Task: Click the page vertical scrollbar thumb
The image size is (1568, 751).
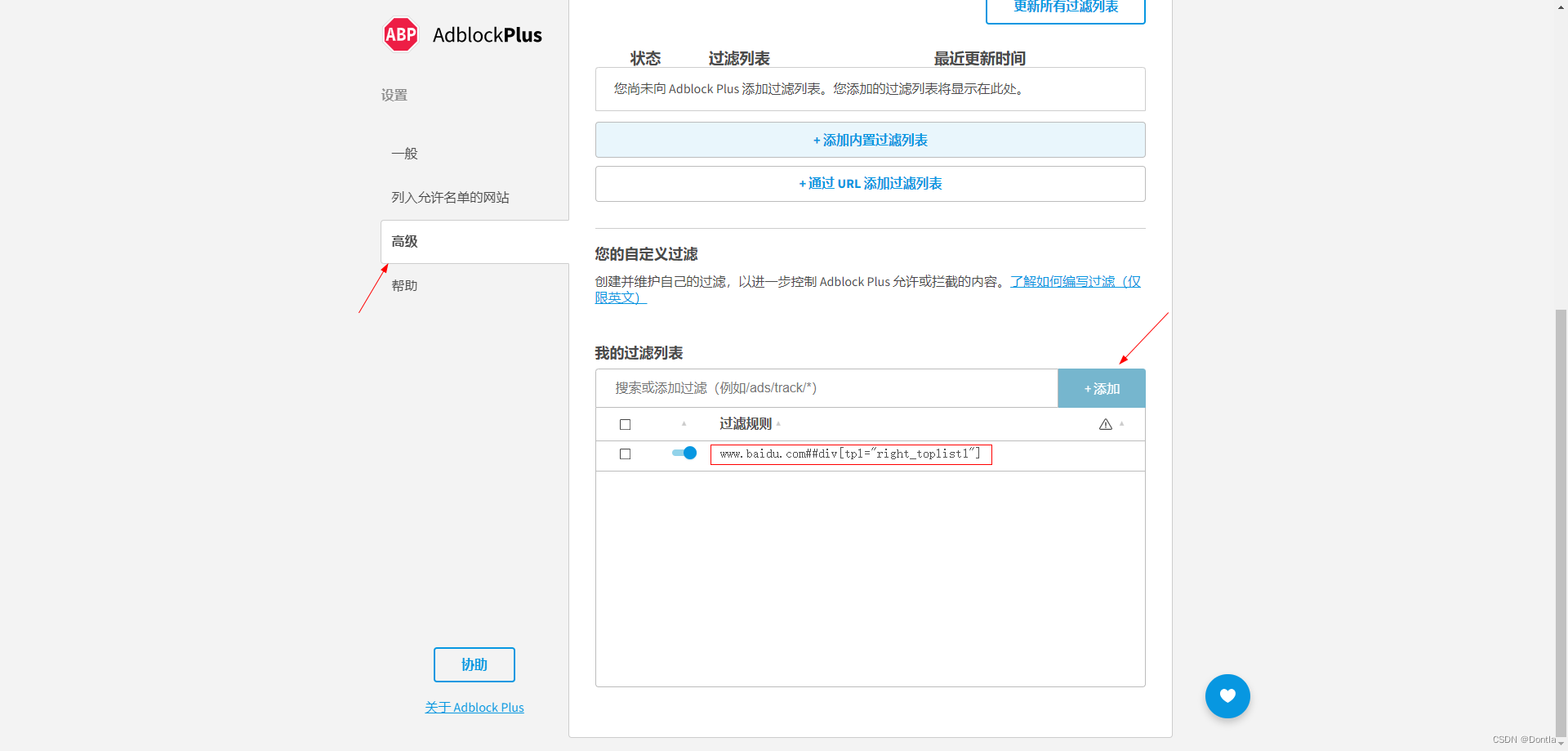Action: tap(1561, 523)
